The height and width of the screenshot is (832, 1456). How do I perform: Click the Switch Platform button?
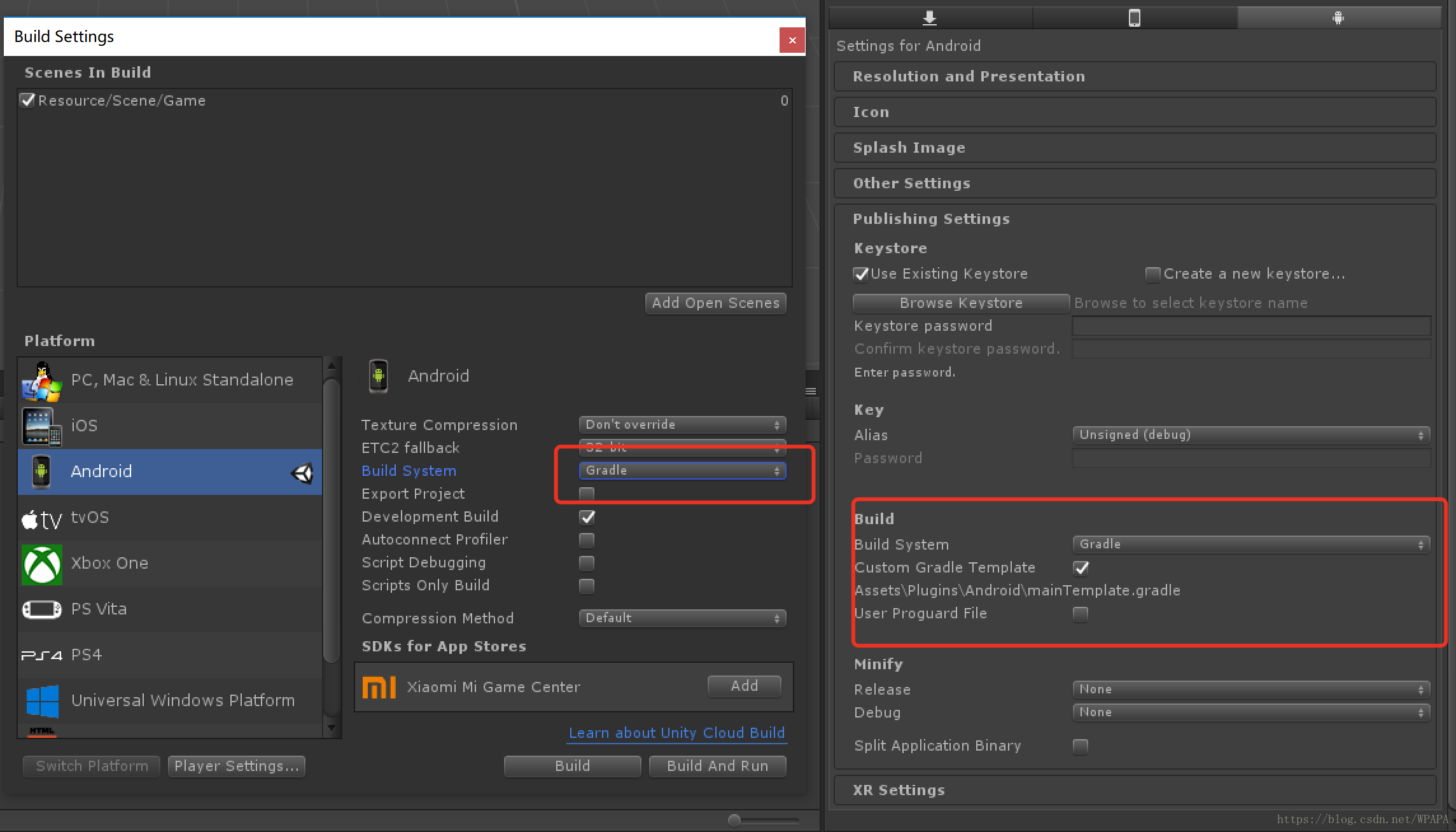[x=92, y=766]
